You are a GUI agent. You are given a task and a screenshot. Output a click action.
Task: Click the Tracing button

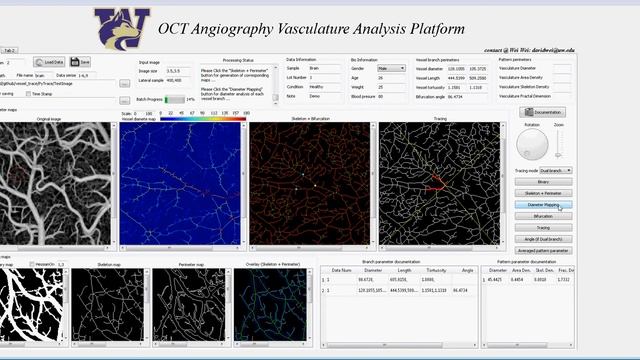pyautogui.click(x=543, y=227)
